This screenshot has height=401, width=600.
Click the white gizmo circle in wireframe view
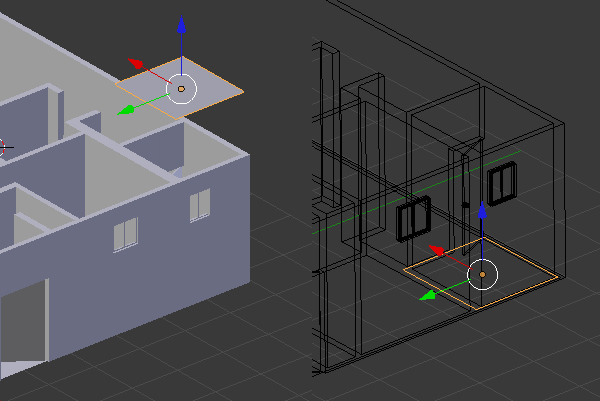[483, 275]
